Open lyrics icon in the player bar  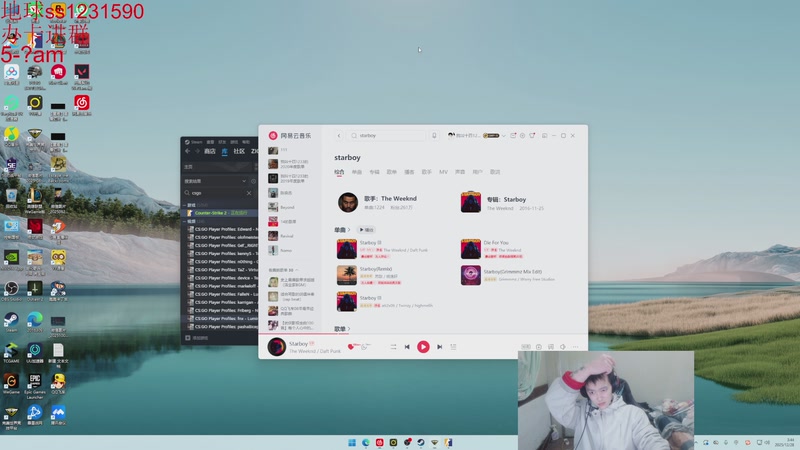pos(551,347)
